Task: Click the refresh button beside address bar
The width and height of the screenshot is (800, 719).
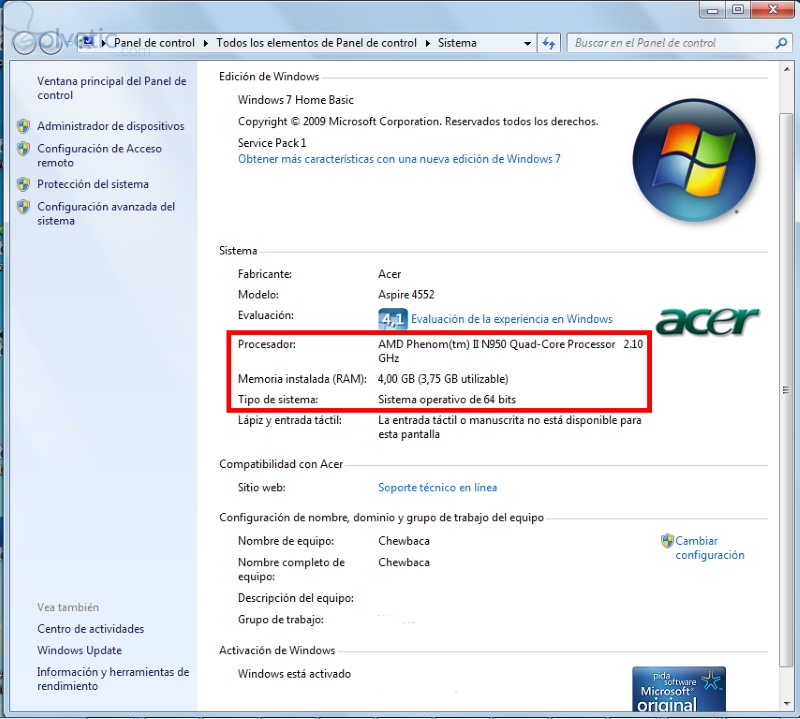Action: coord(549,43)
